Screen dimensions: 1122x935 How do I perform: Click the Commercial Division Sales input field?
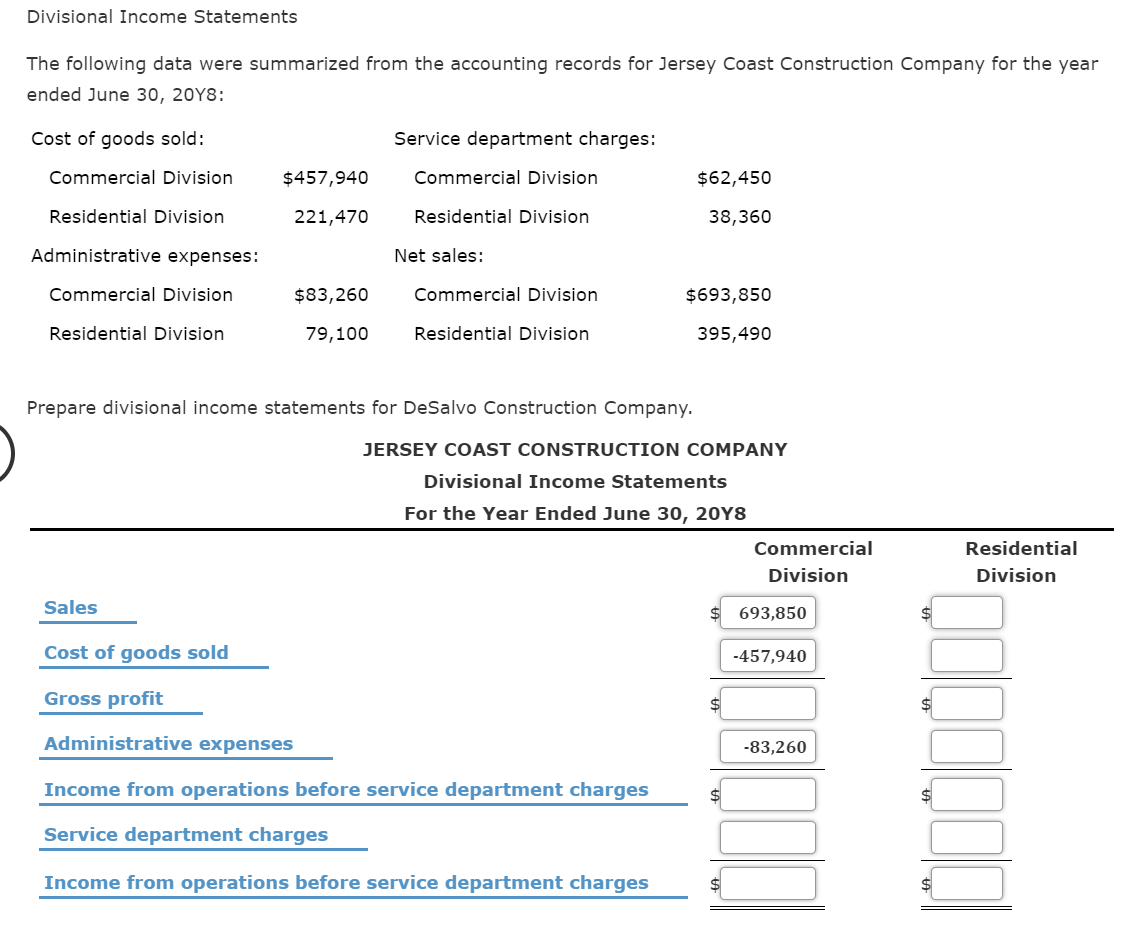tap(768, 613)
